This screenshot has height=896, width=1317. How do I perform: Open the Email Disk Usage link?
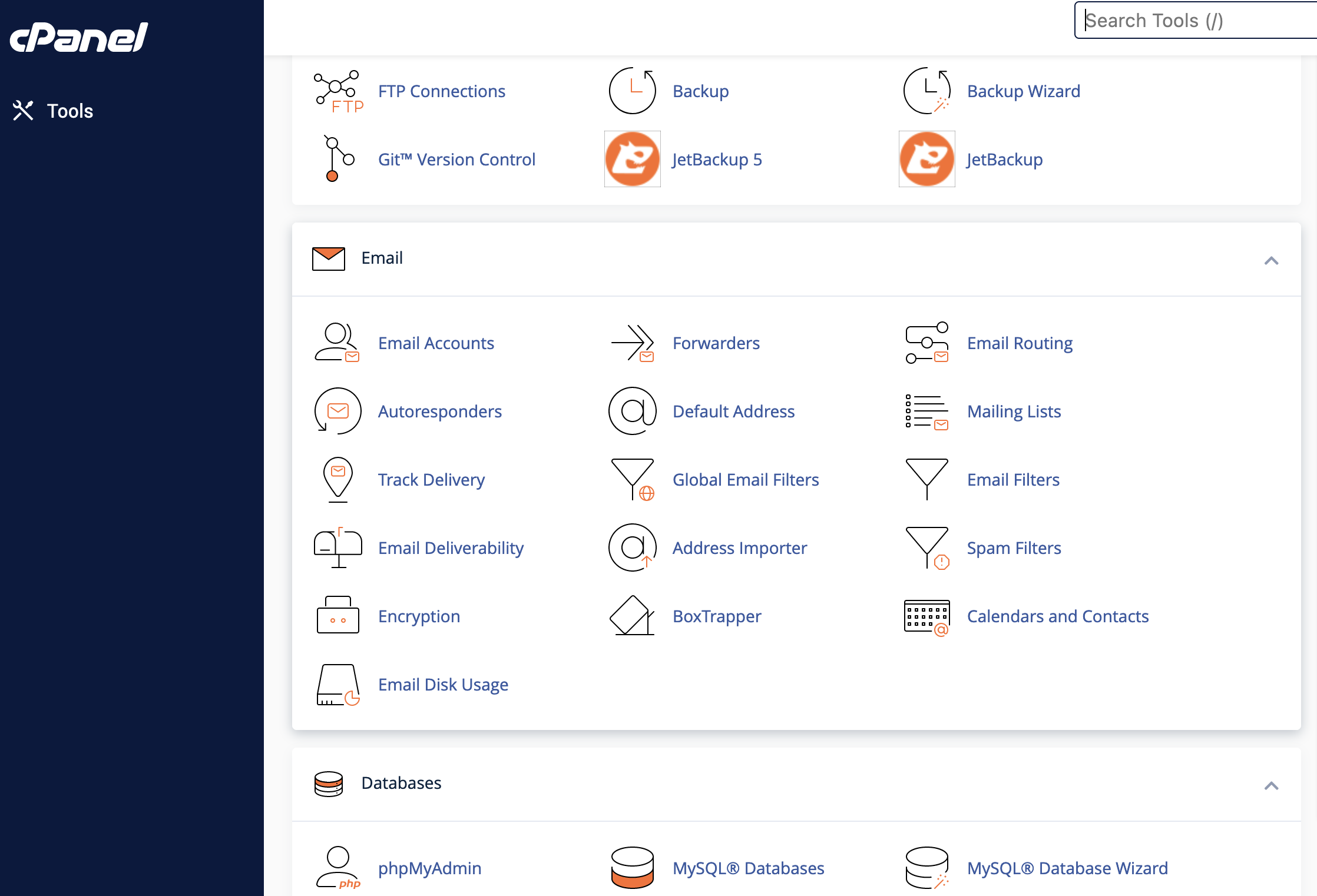click(x=444, y=685)
